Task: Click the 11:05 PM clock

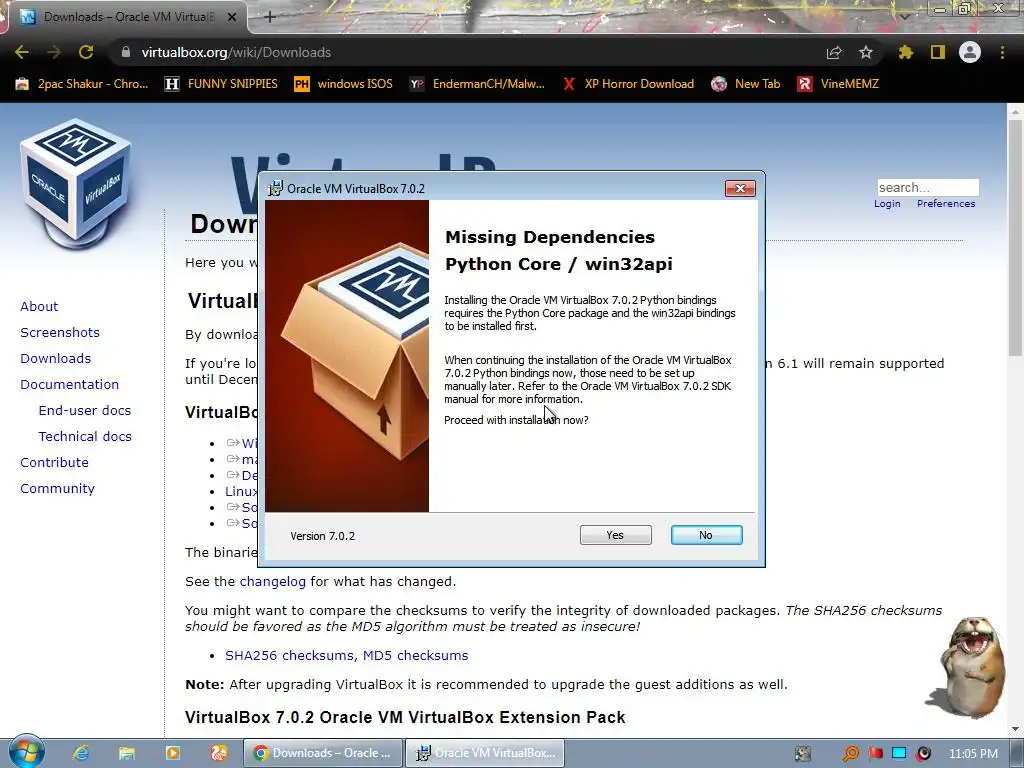Action: tap(973, 754)
